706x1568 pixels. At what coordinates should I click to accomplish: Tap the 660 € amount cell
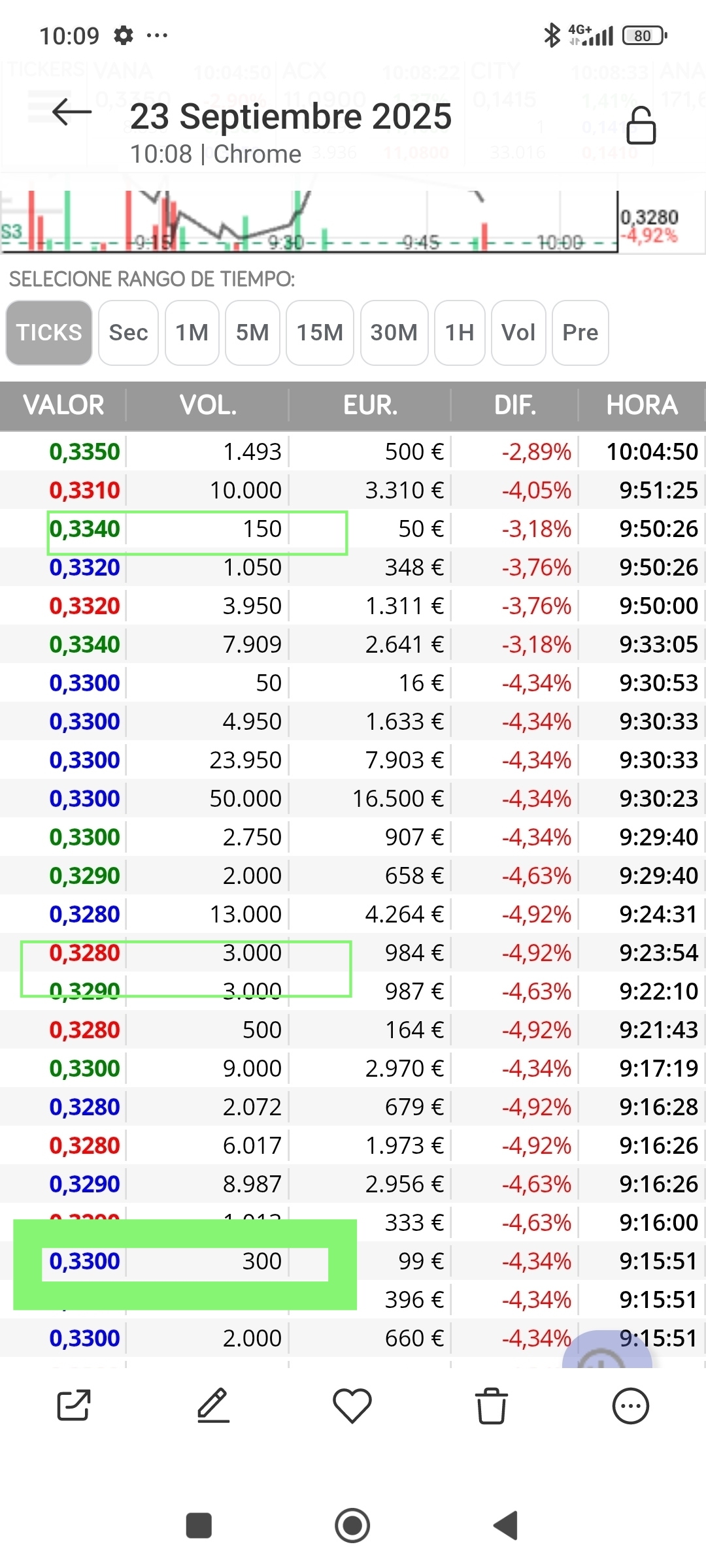414,1338
